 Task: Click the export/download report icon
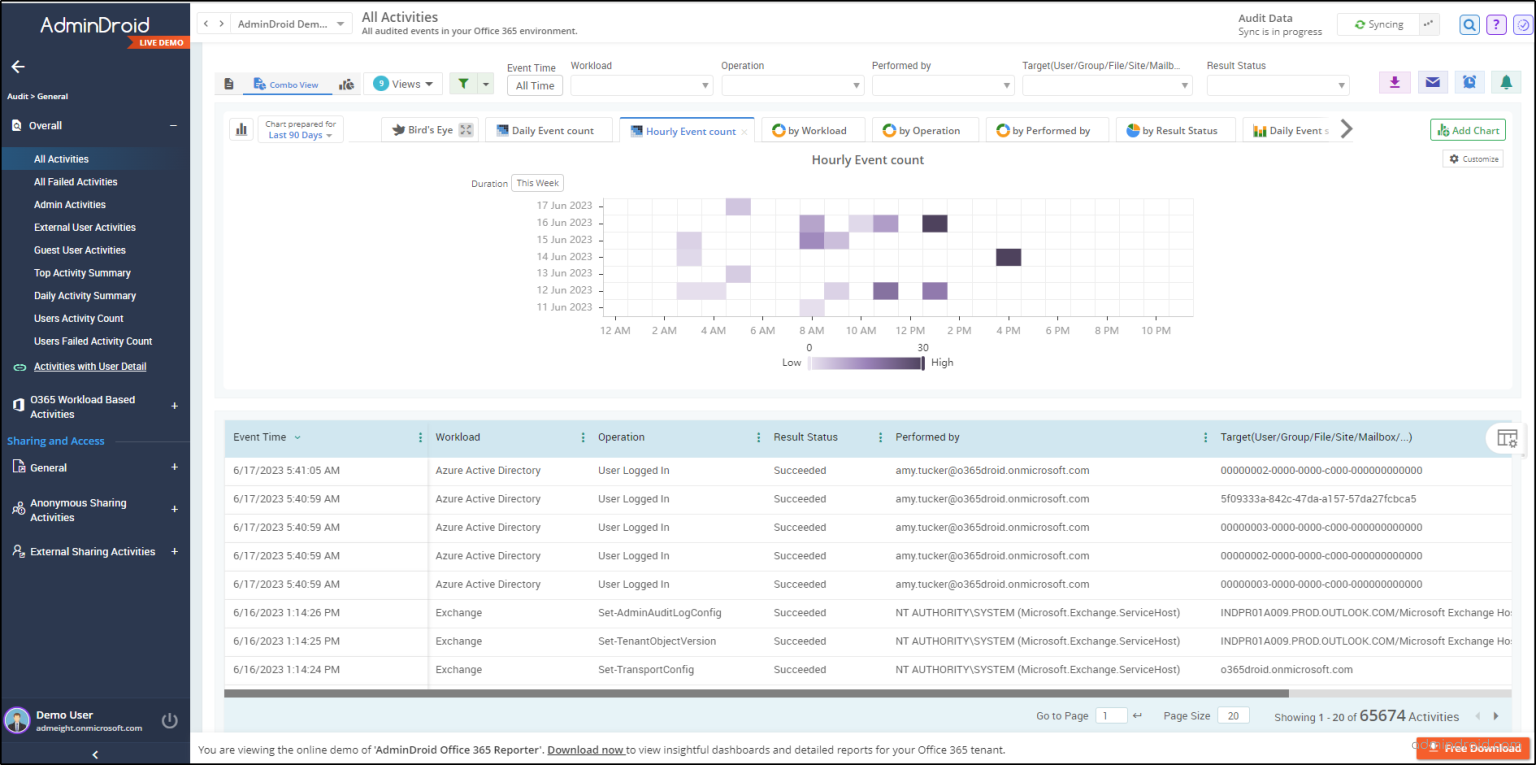pyautogui.click(x=1394, y=82)
